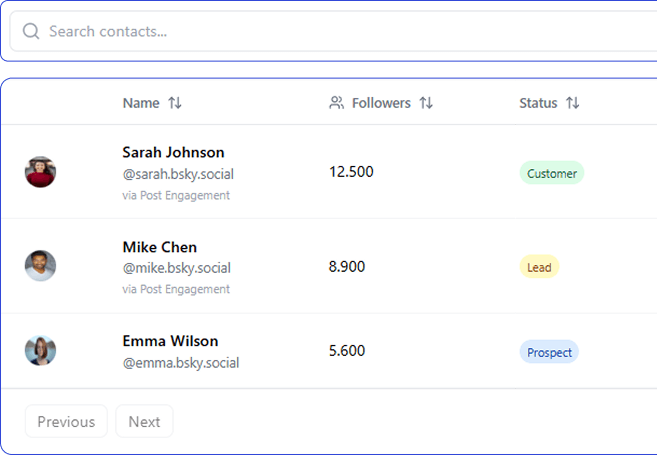
Task: Click the magnifying glass search icon
Action: point(31,32)
